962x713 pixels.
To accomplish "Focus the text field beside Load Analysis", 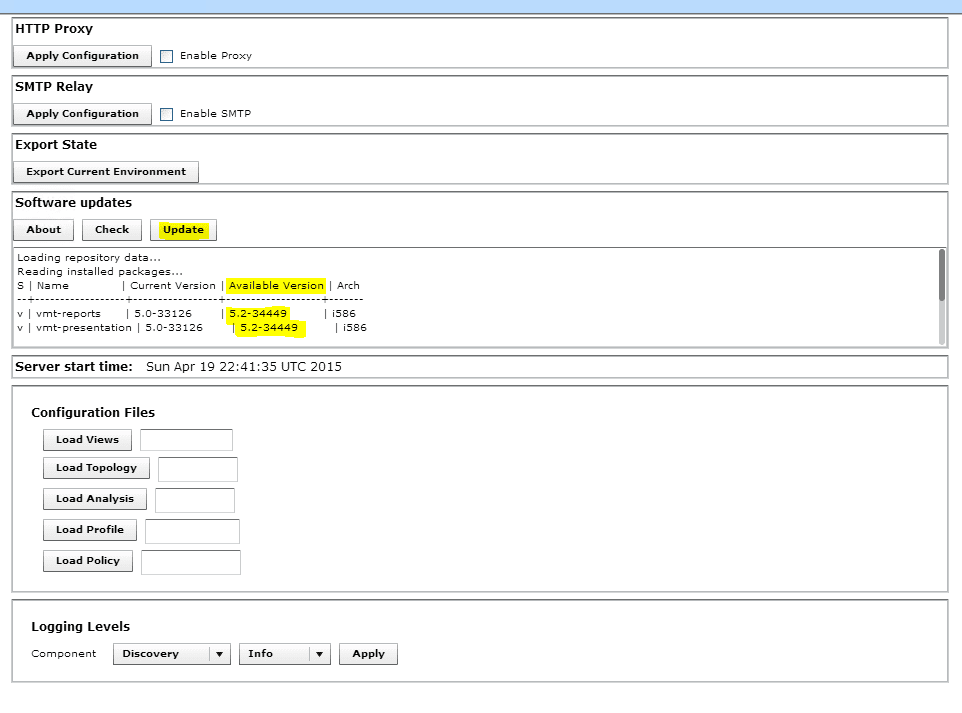I will pos(195,500).
